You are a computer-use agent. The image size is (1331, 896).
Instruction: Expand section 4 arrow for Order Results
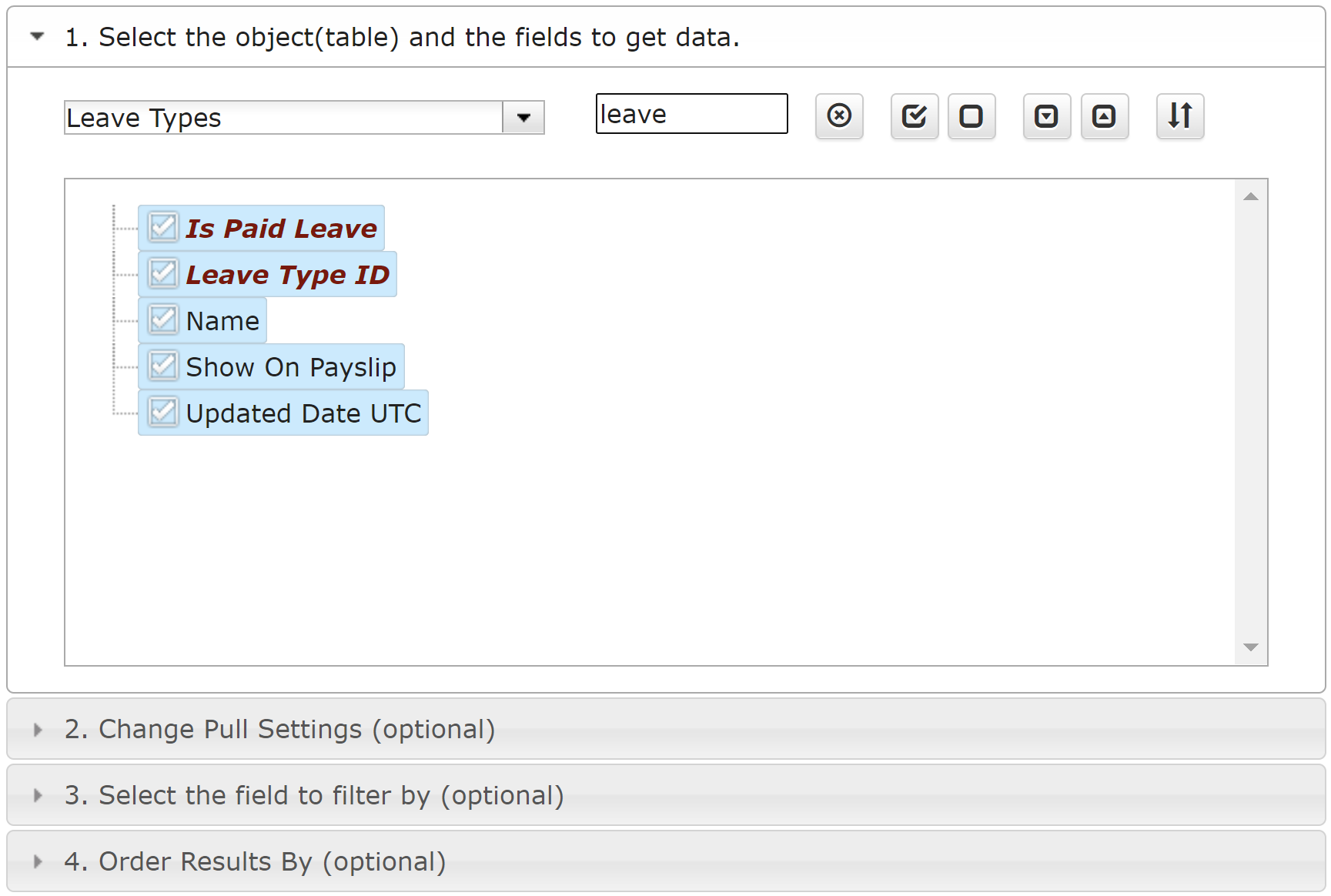click(x=37, y=862)
